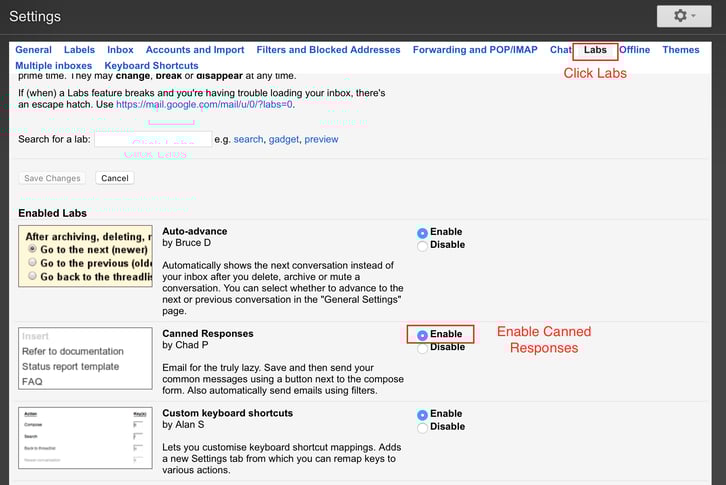This screenshot has height=485, width=726.
Task: Open the Themes tab
Action: point(681,50)
